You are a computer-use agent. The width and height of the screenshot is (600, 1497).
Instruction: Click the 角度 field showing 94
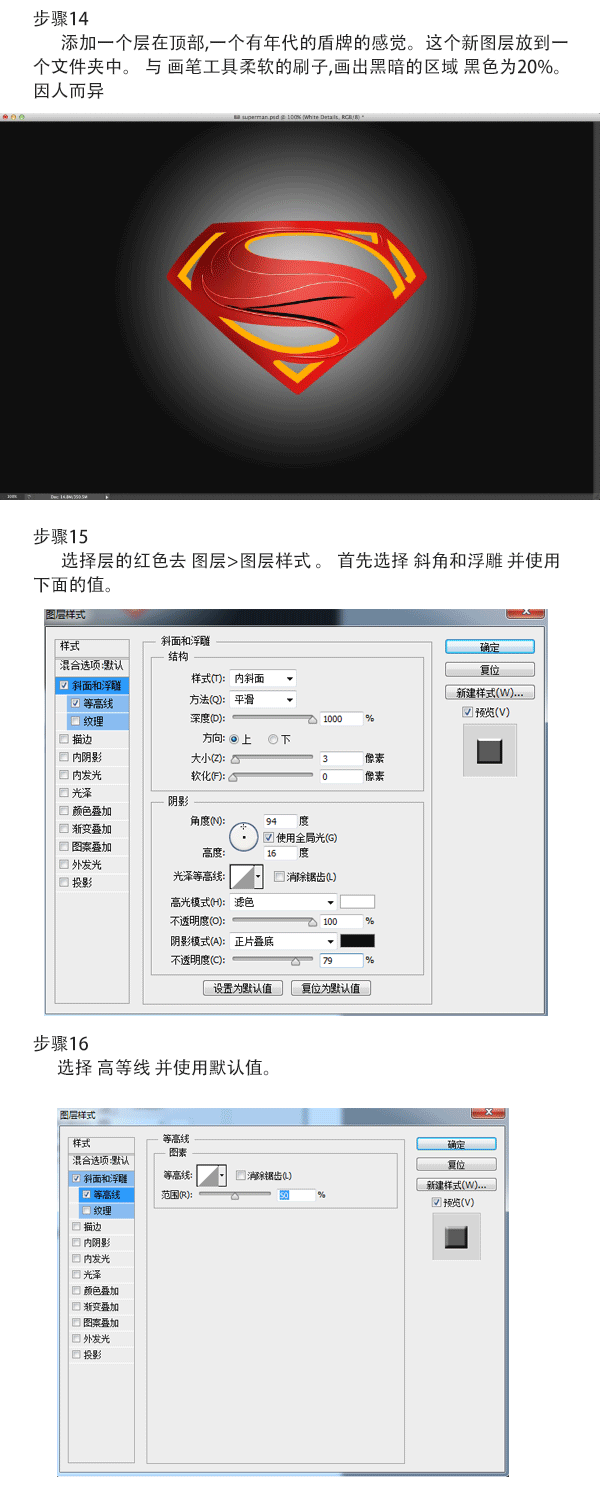pos(280,820)
